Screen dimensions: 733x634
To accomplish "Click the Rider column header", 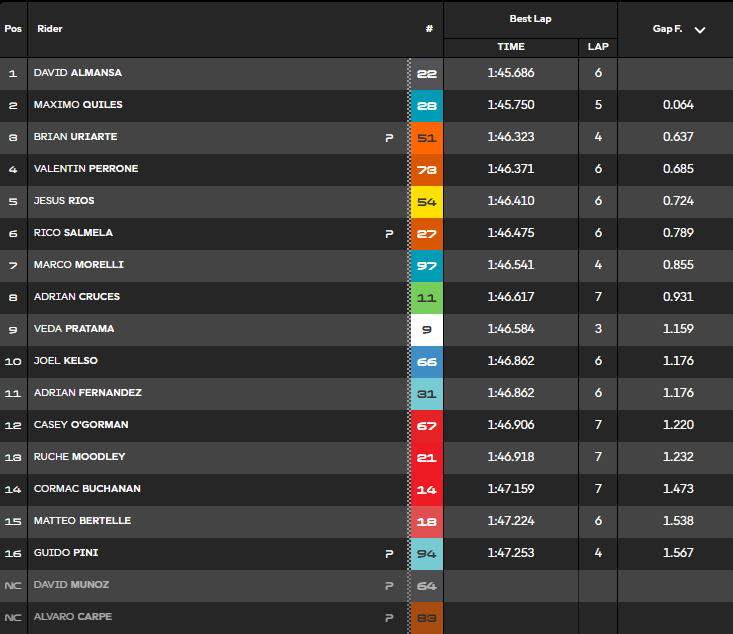I will click(50, 29).
